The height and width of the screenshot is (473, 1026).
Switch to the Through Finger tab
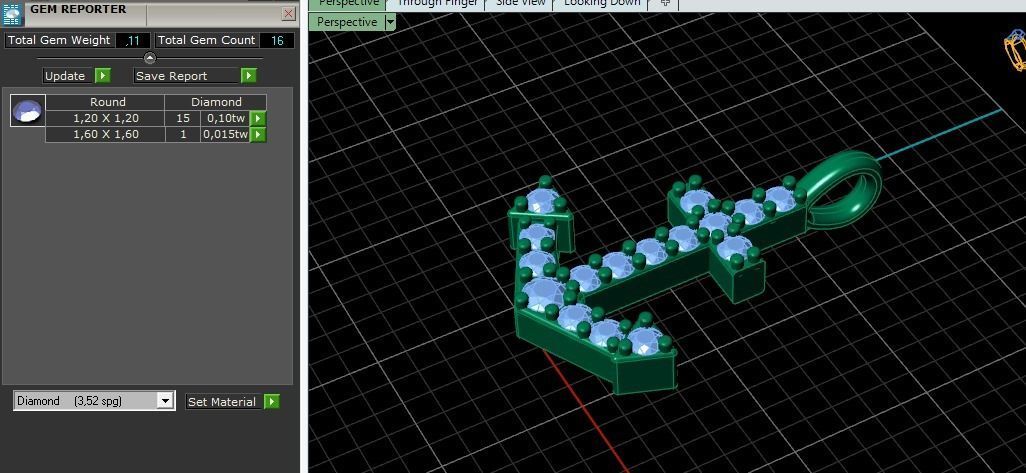pos(437,4)
